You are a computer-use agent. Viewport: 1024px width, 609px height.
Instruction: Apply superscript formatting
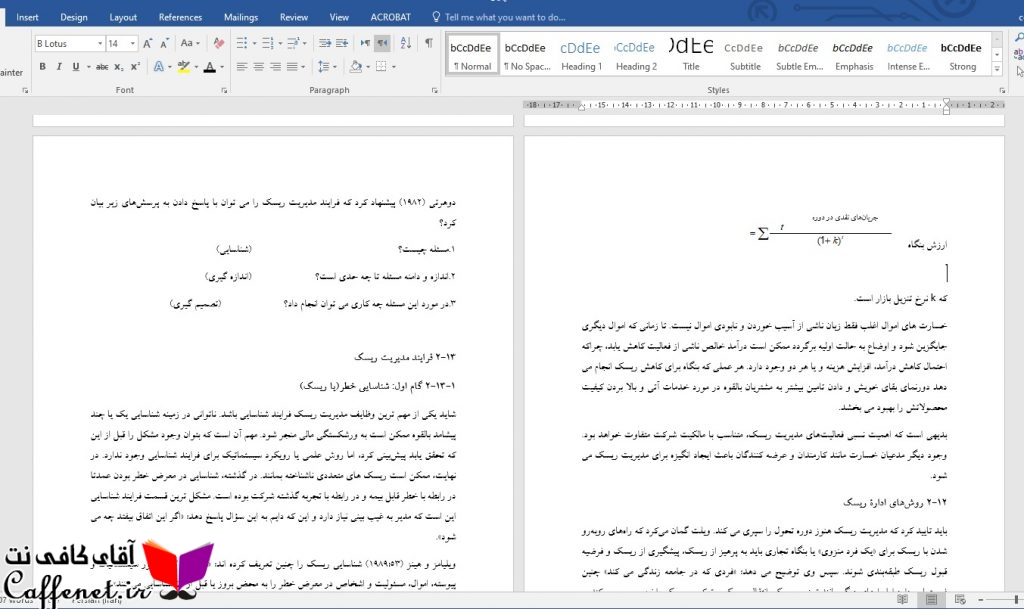pos(135,67)
